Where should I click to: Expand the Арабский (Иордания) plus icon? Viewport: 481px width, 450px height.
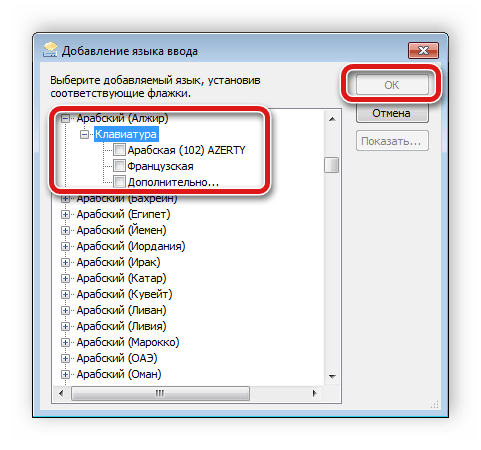point(65,246)
